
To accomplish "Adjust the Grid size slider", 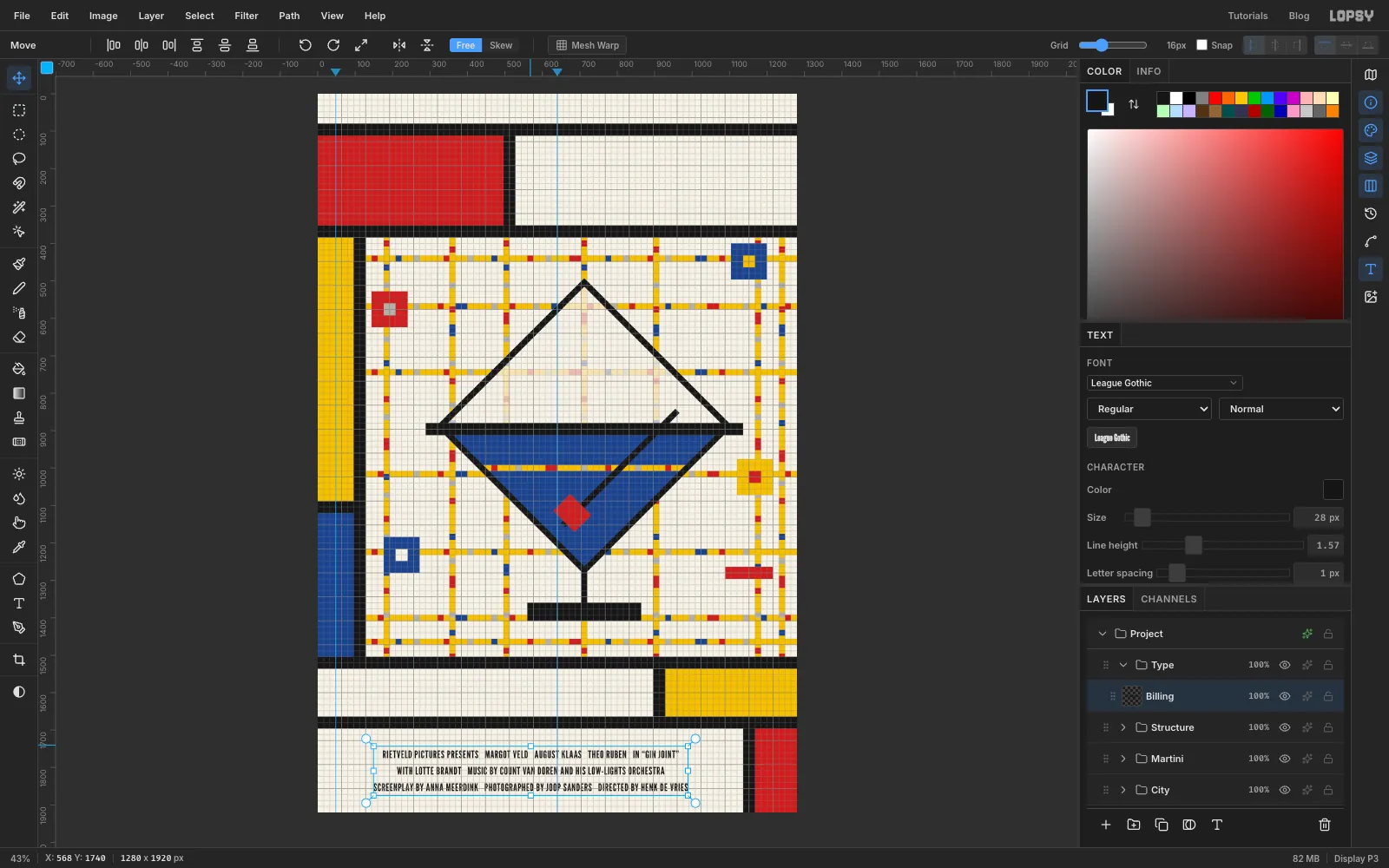I will coord(1112,45).
